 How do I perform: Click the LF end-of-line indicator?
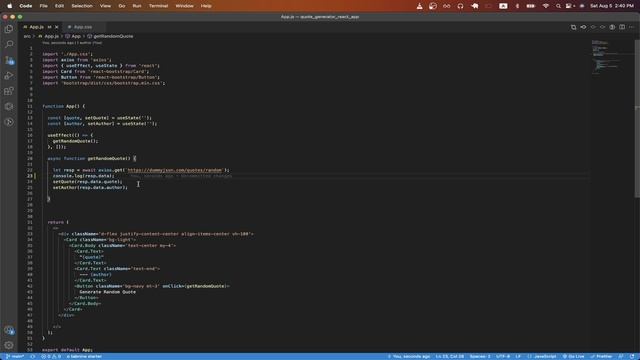tap(518, 356)
